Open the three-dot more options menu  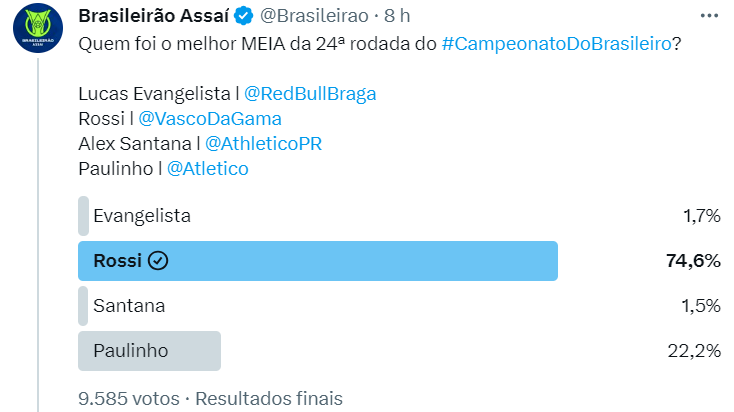[708, 16]
